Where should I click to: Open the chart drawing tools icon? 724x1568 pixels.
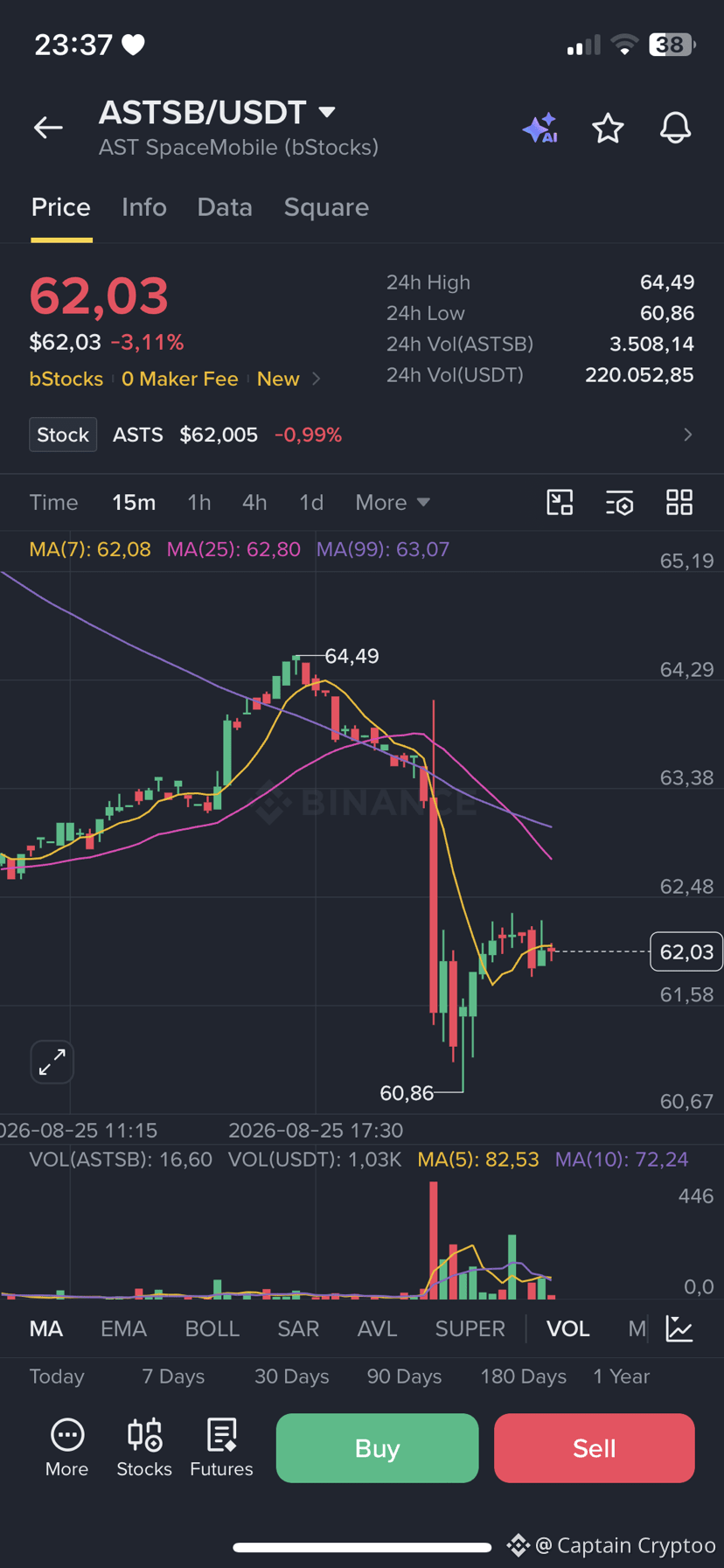560,502
